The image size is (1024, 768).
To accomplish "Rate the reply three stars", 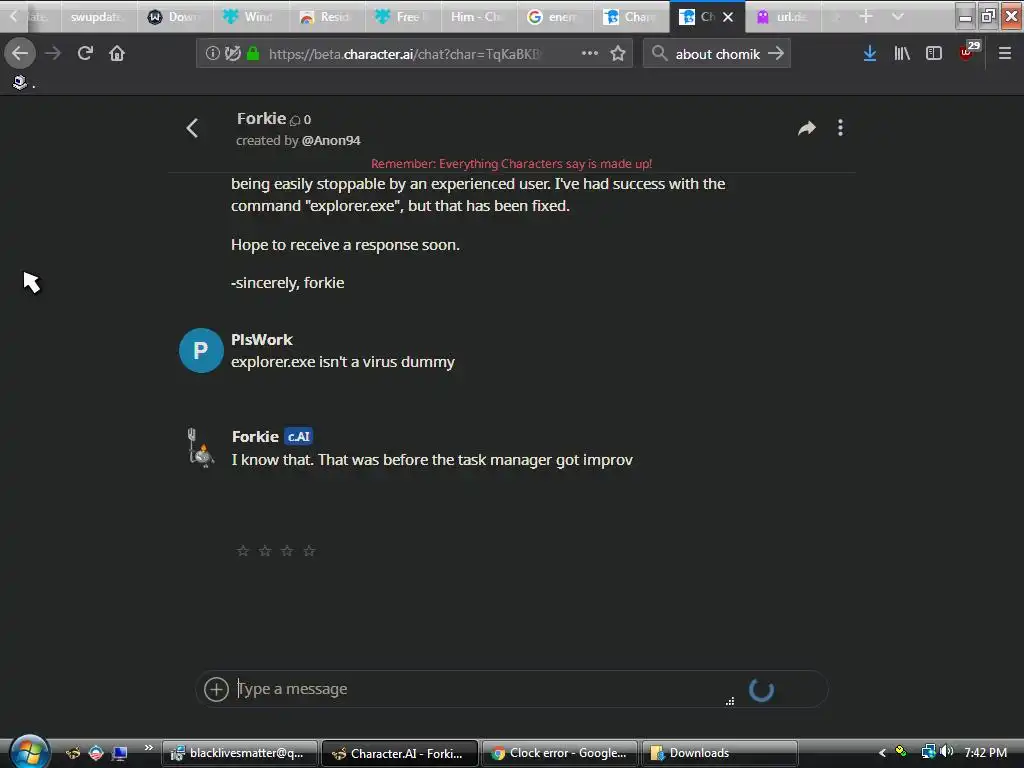I will coord(287,551).
